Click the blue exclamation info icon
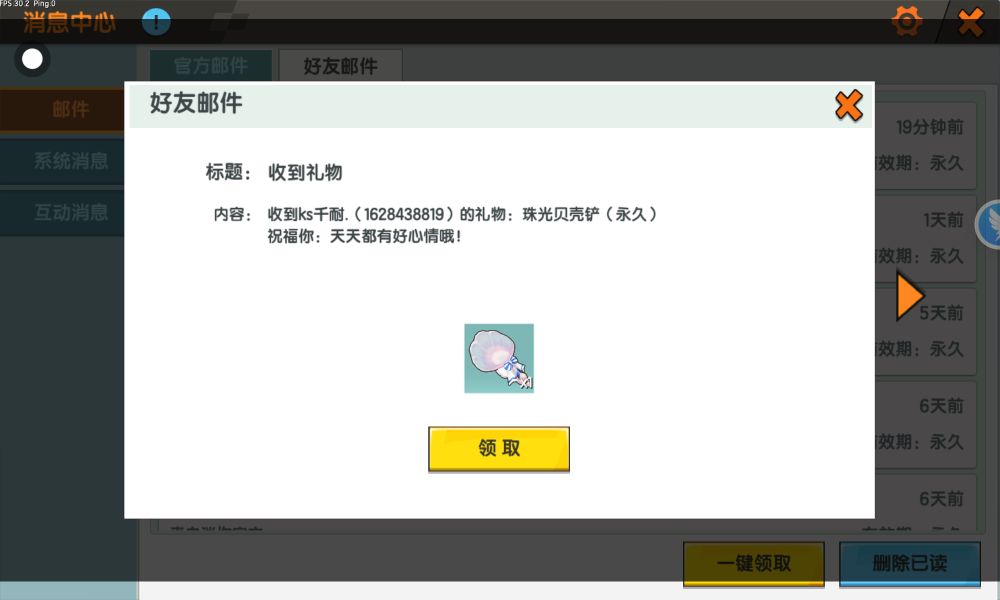This screenshot has width=1000, height=600. pos(156,22)
